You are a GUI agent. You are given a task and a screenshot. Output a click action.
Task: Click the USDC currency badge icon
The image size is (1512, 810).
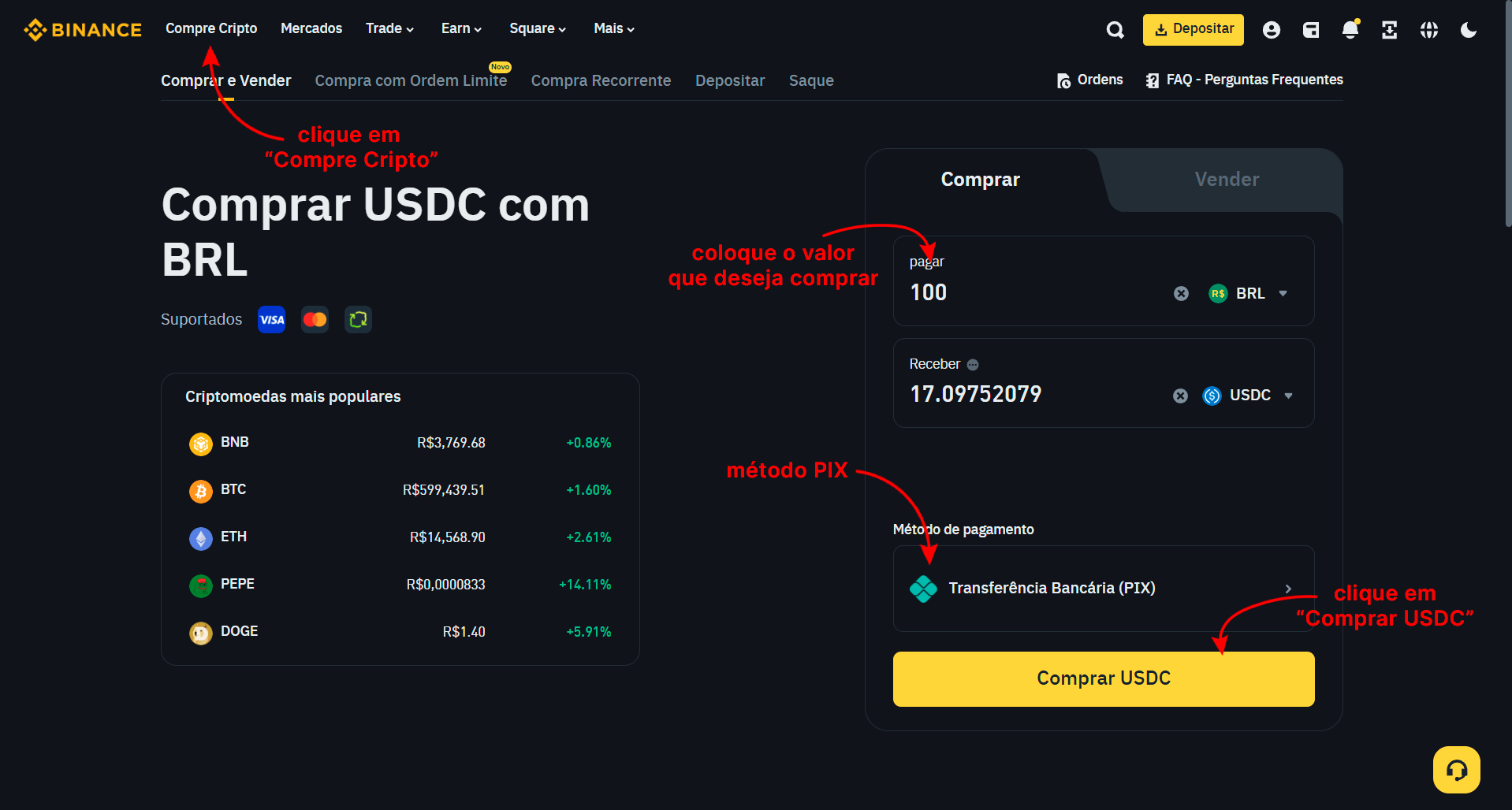pyautogui.click(x=1212, y=396)
